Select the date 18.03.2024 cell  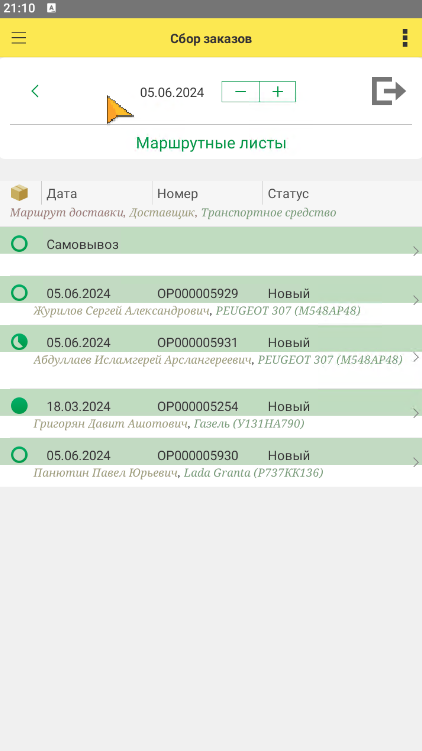[78, 407]
